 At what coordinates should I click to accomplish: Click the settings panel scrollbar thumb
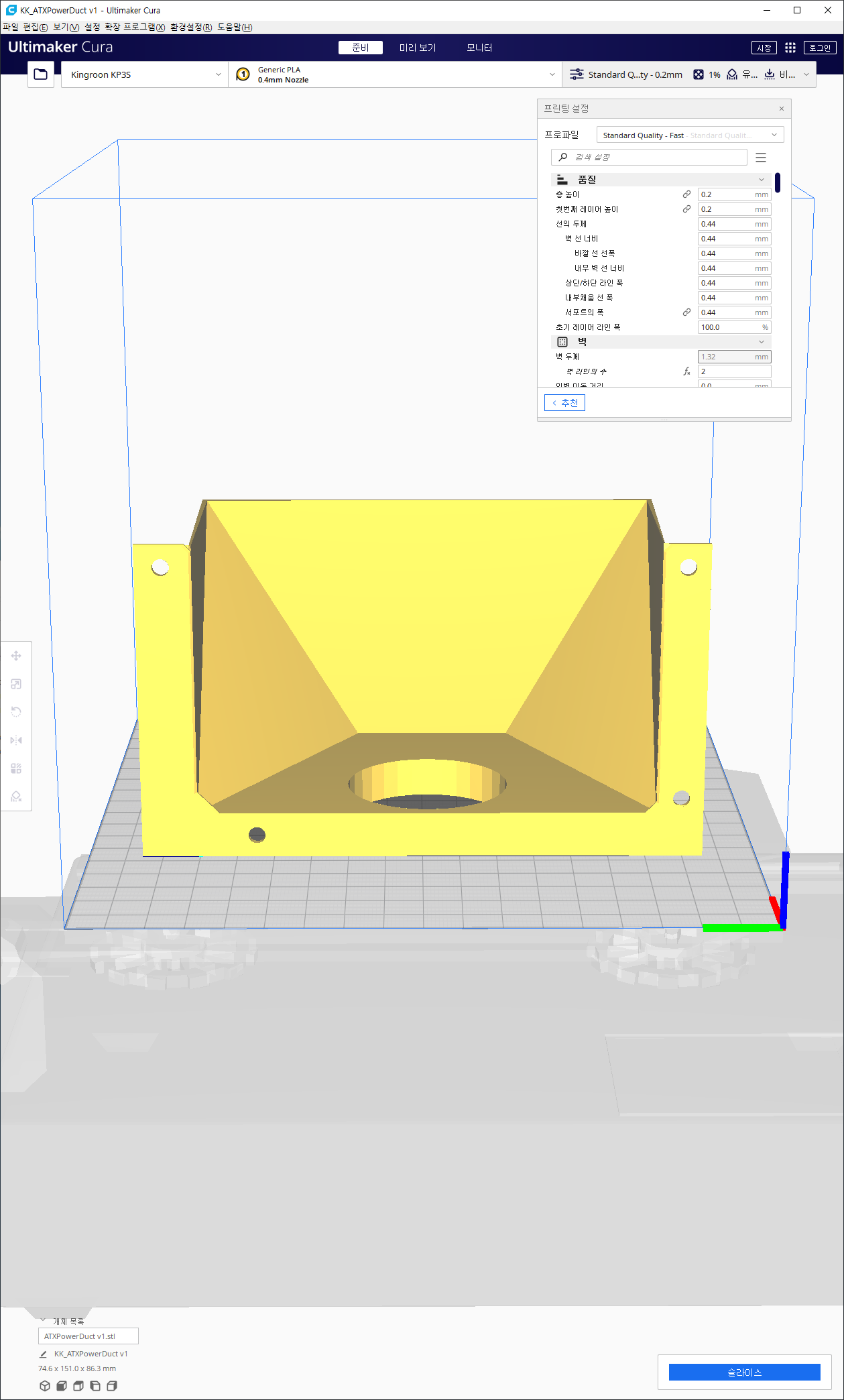[778, 182]
